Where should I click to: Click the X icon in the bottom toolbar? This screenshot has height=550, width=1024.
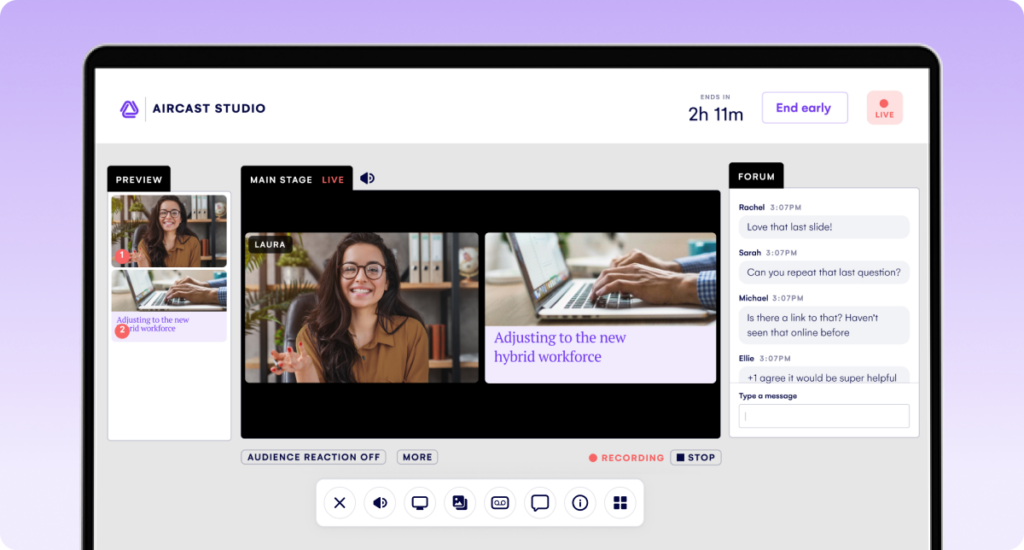point(340,503)
